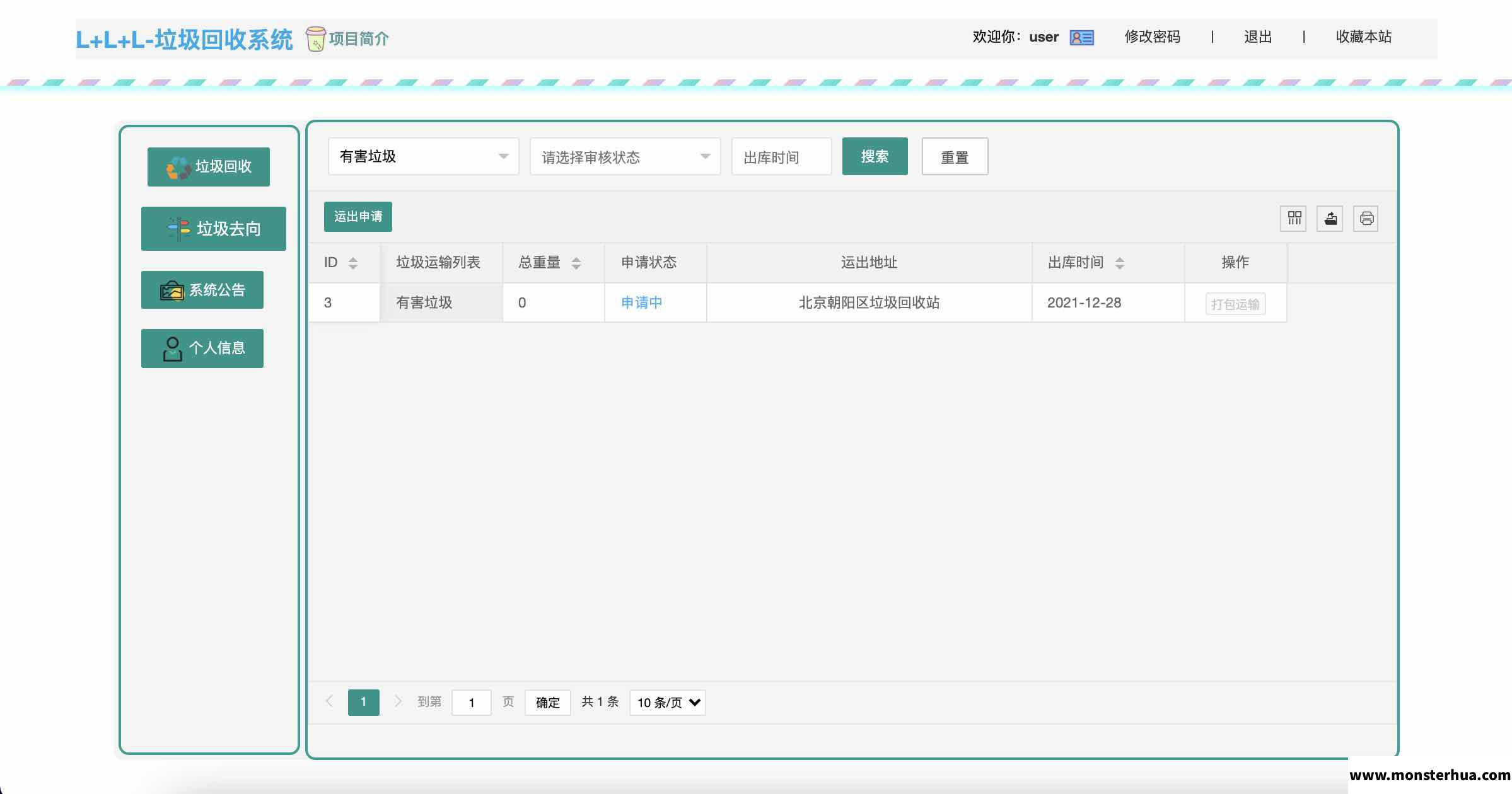Click the 共 1 条 total count text
This screenshot has width=1512, height=794.
coord(600,702)
